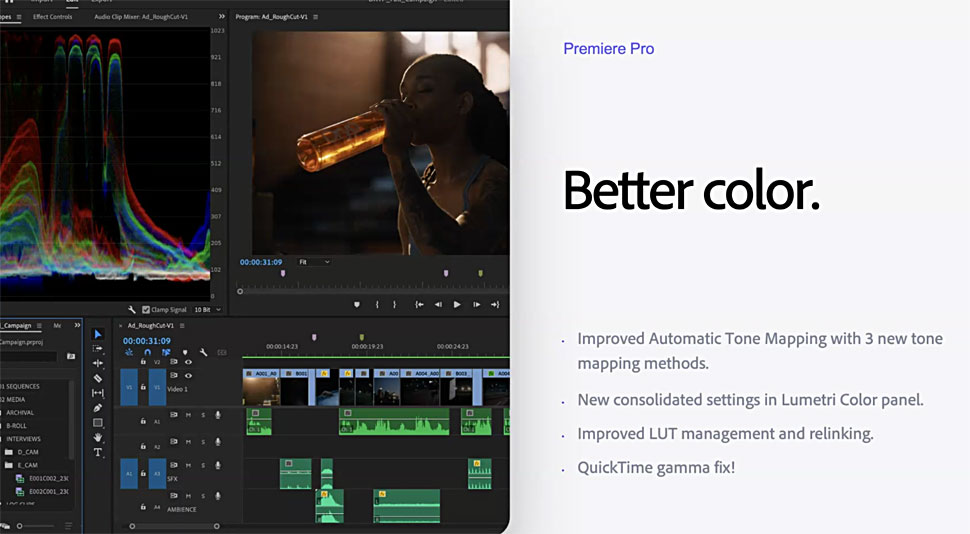This screenshot has width=970, height=534.
Task: Expand the top panel overflow chevron
Action: pyautogui.click(x=222, y=16)
